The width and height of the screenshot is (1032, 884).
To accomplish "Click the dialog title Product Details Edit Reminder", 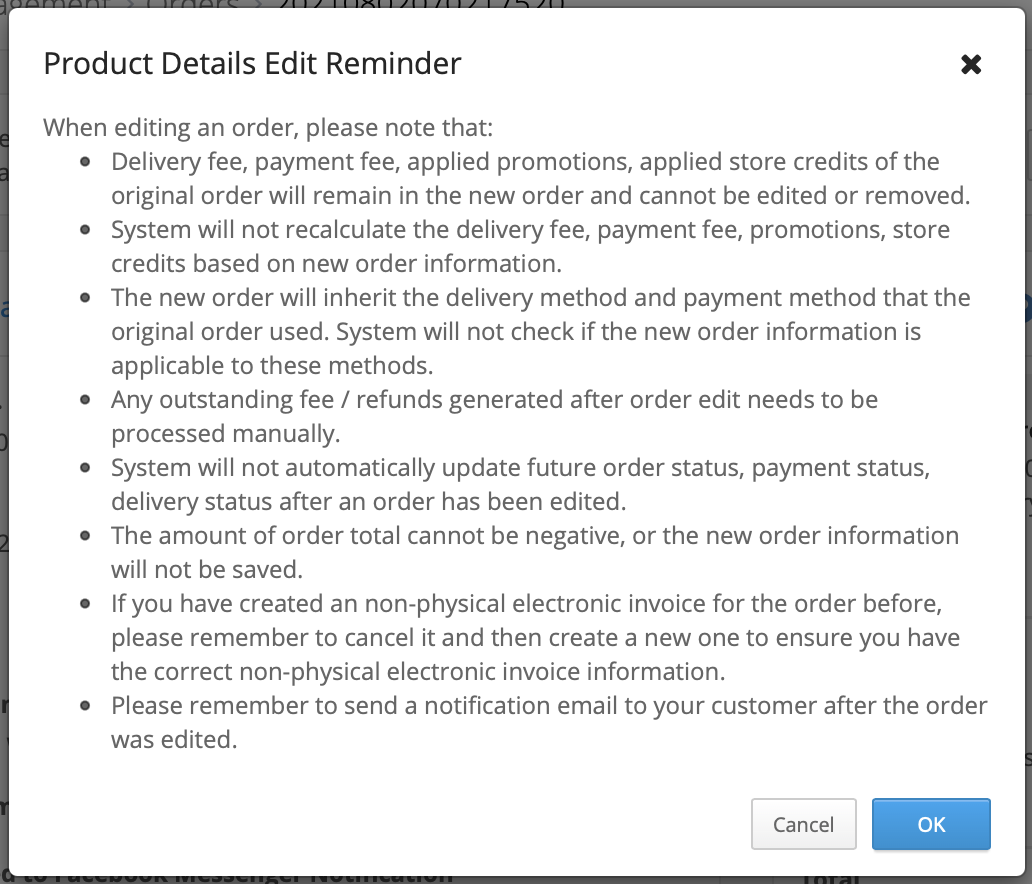I will [x=251, y=63].
